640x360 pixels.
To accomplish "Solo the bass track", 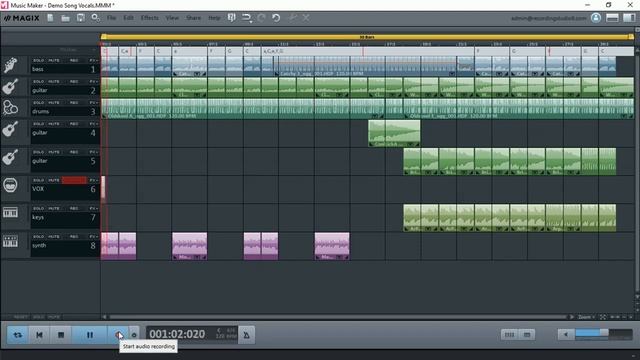I will click(x=38, y=60).
